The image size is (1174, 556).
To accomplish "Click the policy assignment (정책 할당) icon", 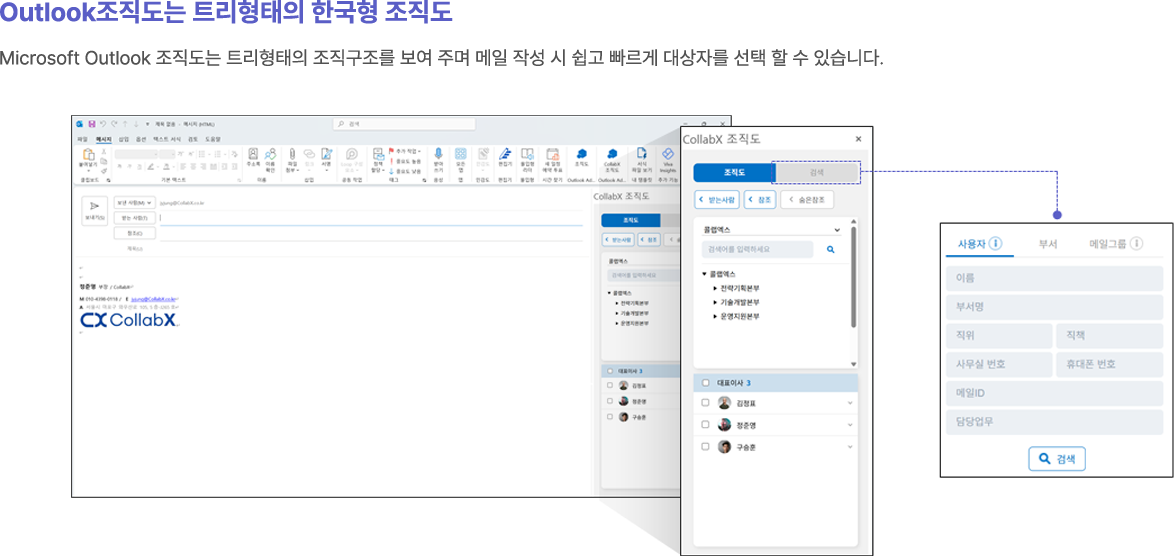I will (x=379, y=153).
